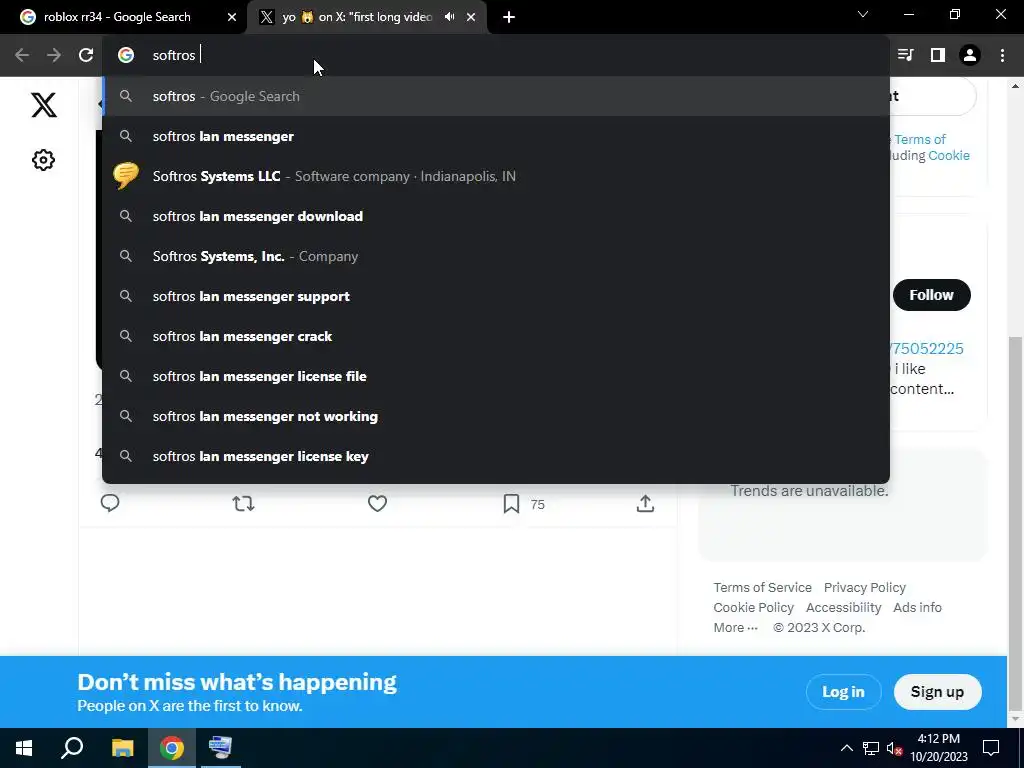Open File Explorer from the taskbar
The width and height of the screenshot is (1024, 768).
(122, 748)
